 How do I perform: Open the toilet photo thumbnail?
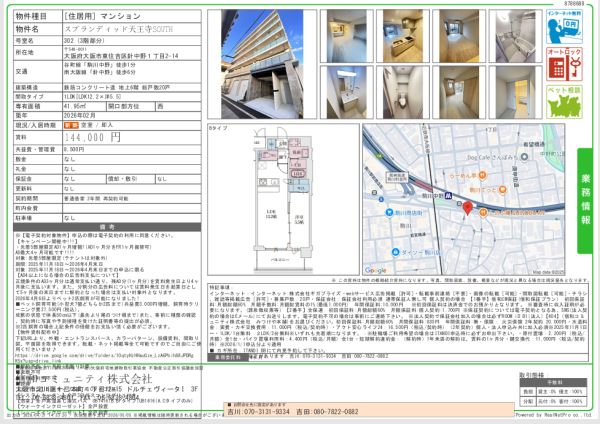(x=403, y=92)
